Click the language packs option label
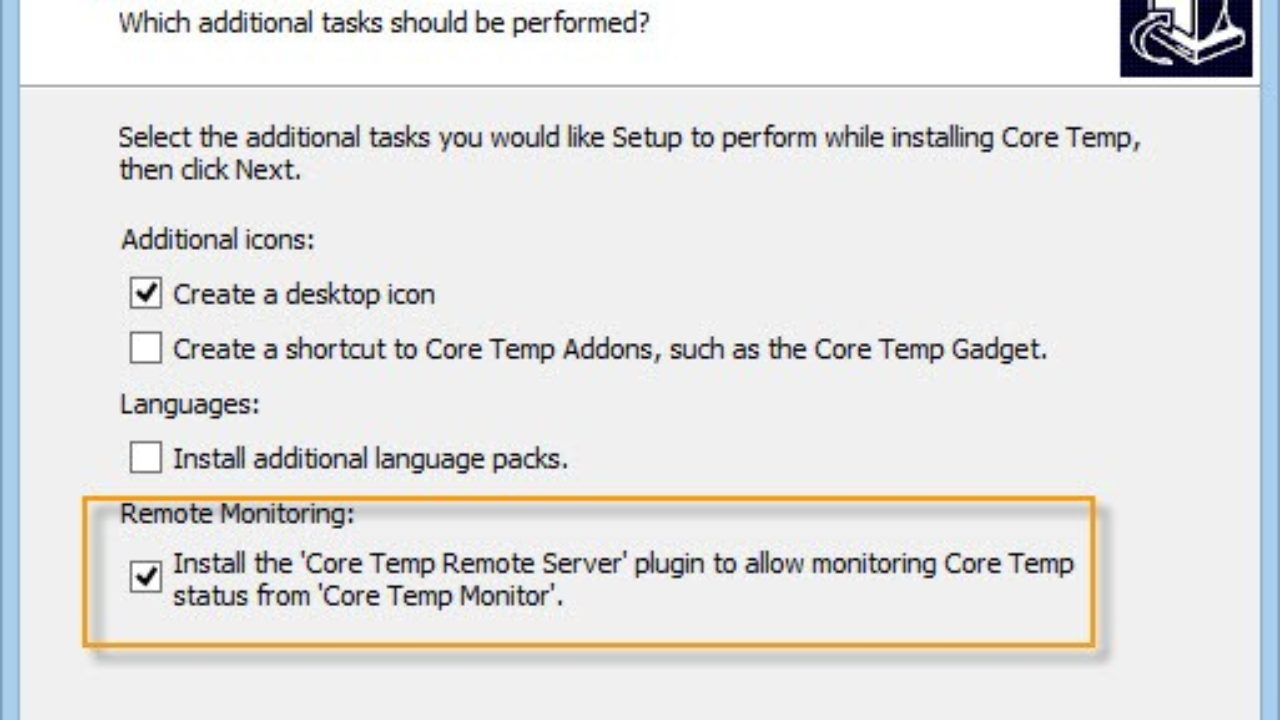Image resolution: width=1280 pixels, height=720 pixels. click(370, 457)
